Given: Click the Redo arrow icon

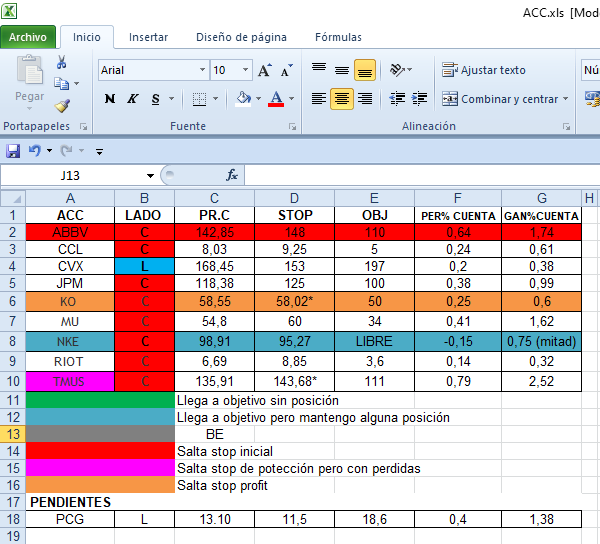Looking at the screenshot, I should click(67, 151).
